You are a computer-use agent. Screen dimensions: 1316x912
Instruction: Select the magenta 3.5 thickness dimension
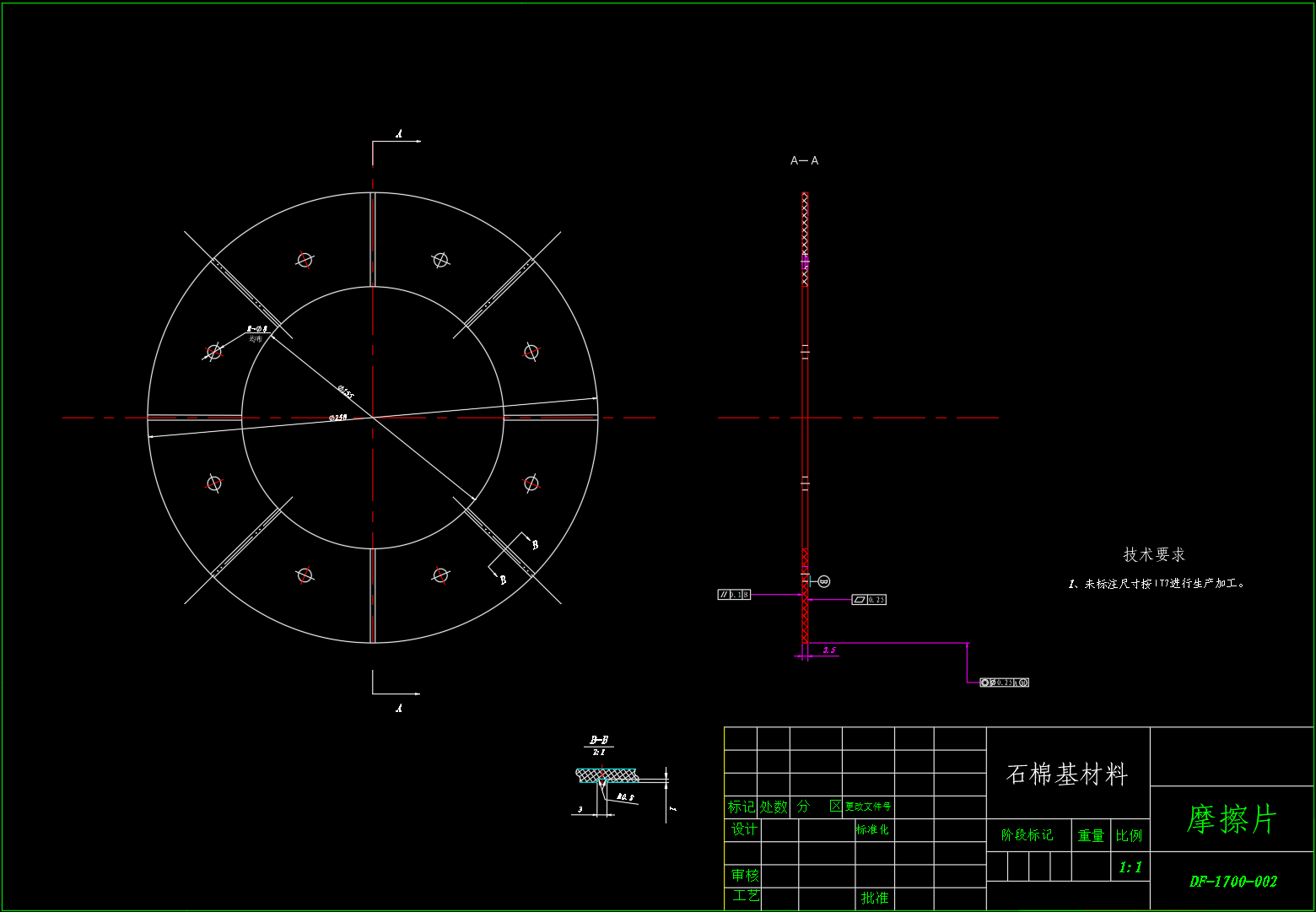(x=829, y=650)
